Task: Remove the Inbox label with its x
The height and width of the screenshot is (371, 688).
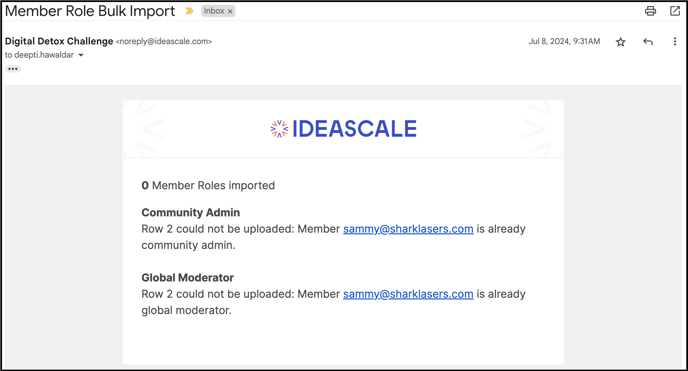Action: (230, 11)
